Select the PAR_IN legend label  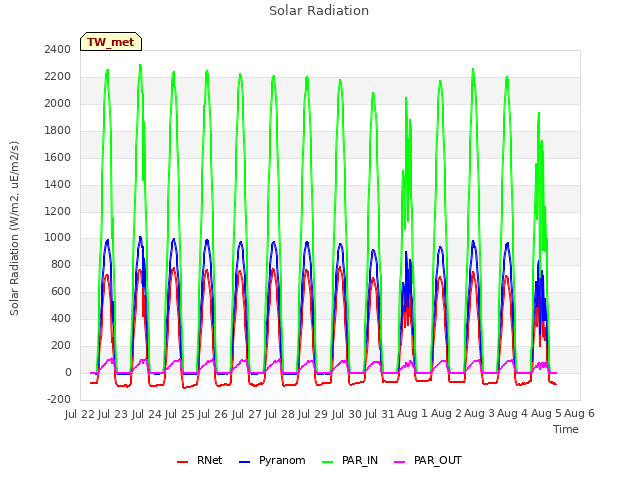[x=360, y=460]
